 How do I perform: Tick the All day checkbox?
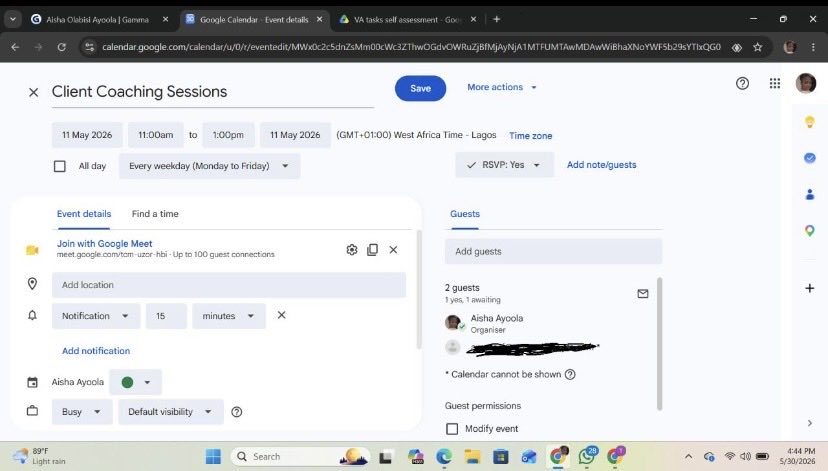point(60,166)
